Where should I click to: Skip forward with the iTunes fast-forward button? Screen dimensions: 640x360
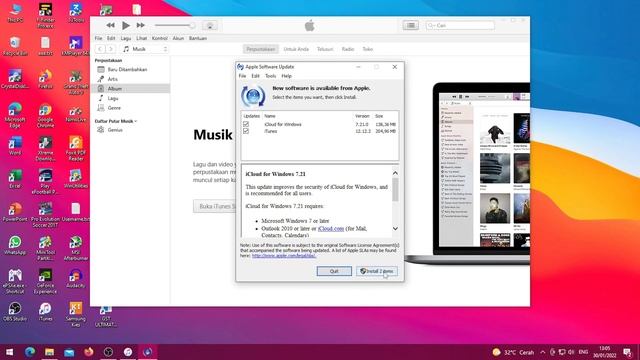(x=140, y=25)
